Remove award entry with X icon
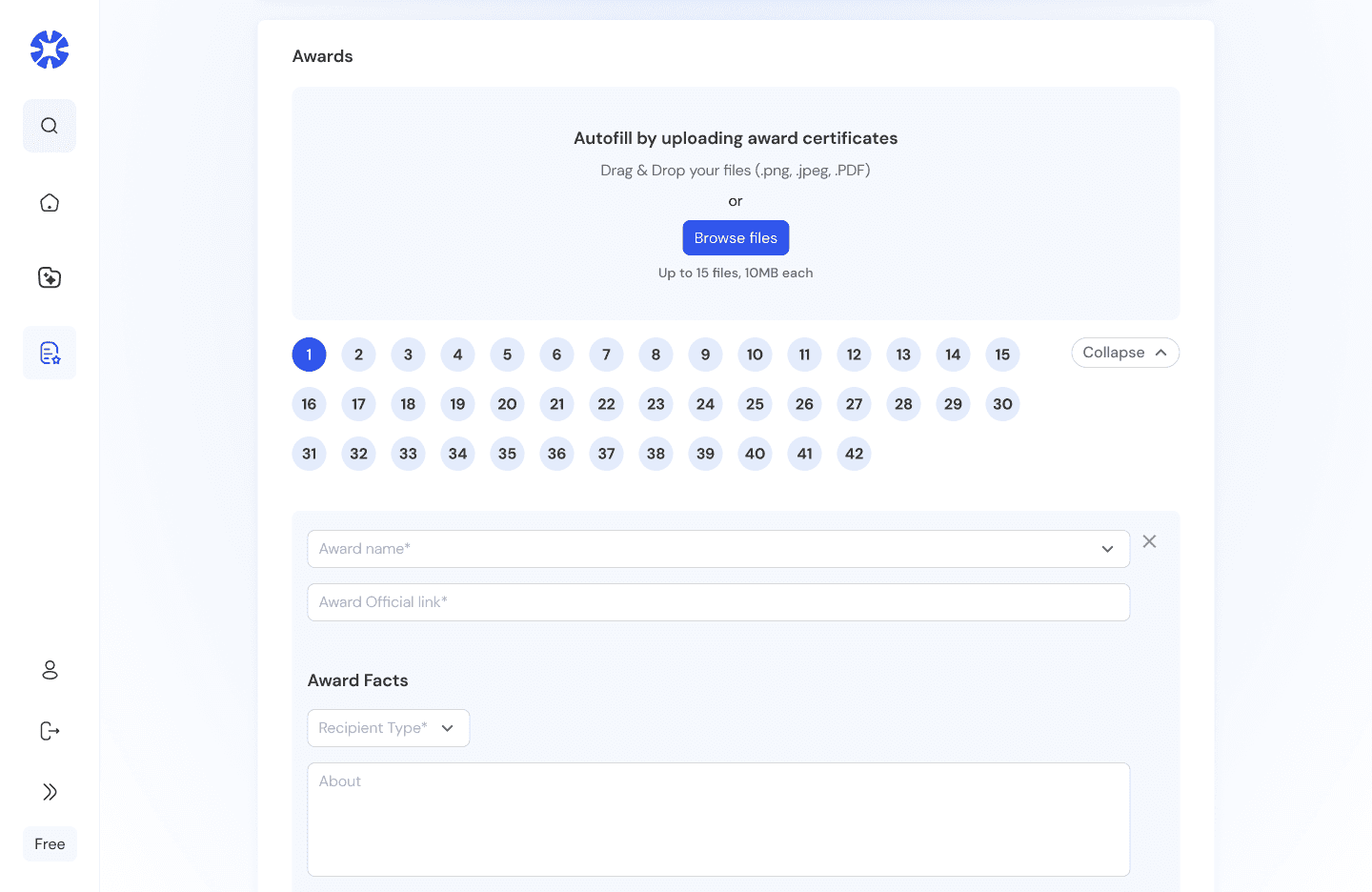This screenshot has width=1372, height=892. 1149,541
